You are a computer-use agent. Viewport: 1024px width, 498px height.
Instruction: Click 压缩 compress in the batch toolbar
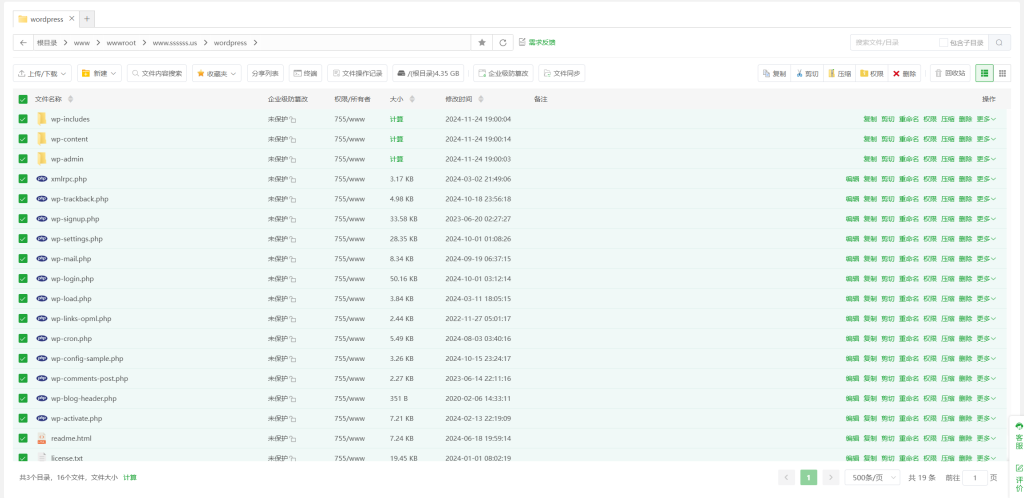click(839, 74)
